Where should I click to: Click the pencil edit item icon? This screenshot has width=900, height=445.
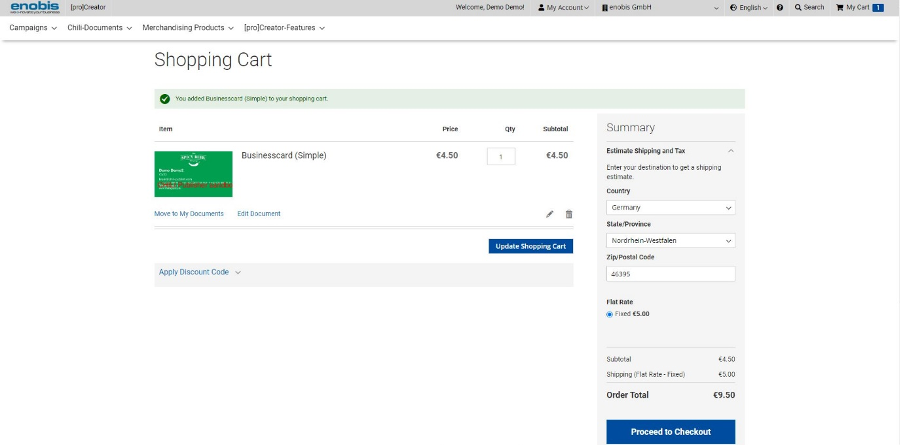click(550, 214)
